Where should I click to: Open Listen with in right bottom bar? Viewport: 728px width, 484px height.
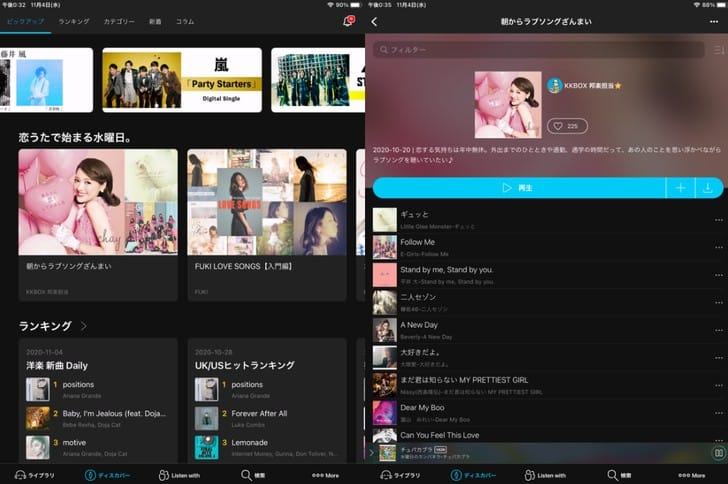coord(545,475)
